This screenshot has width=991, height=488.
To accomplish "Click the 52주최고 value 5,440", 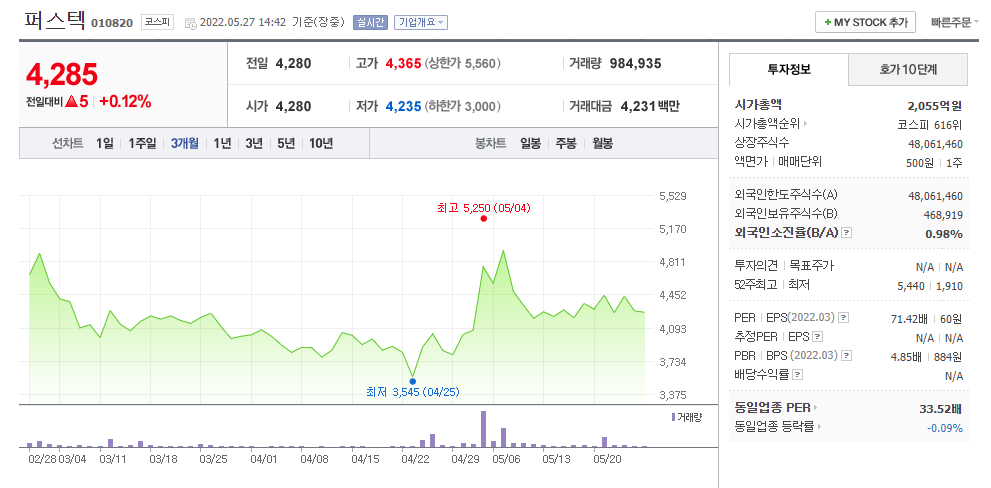I will (x=910, y=286).
